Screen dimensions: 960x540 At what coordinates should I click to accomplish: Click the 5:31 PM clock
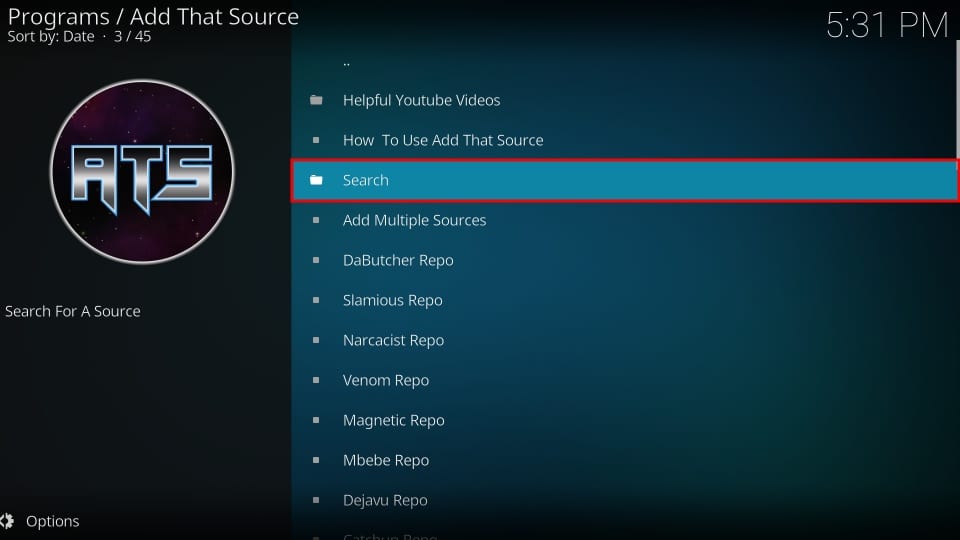(x=887, y=25)
